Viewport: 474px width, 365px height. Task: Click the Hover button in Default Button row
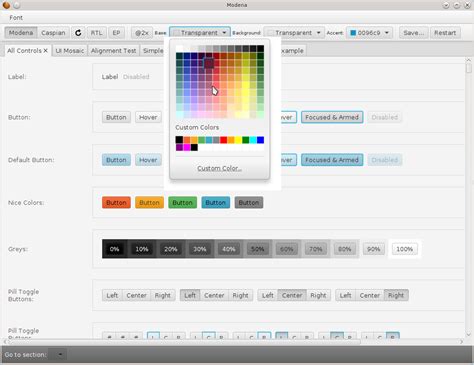[x=148, y=160]
